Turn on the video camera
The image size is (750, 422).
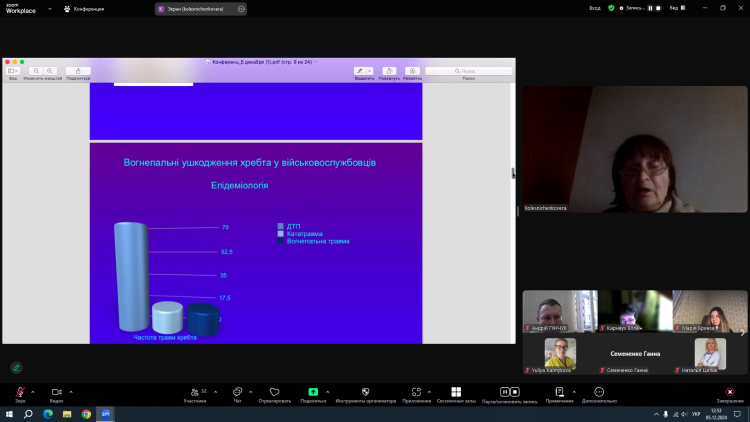(56, 392)
